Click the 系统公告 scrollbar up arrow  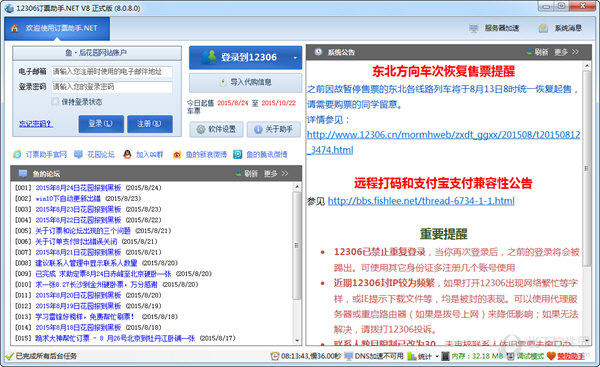587,67
